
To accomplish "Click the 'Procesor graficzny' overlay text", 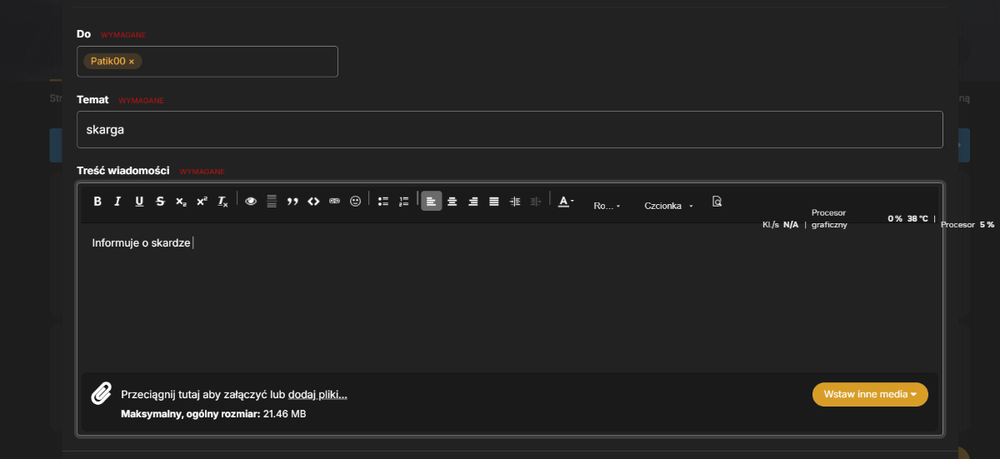I will (x=829, y=219).
